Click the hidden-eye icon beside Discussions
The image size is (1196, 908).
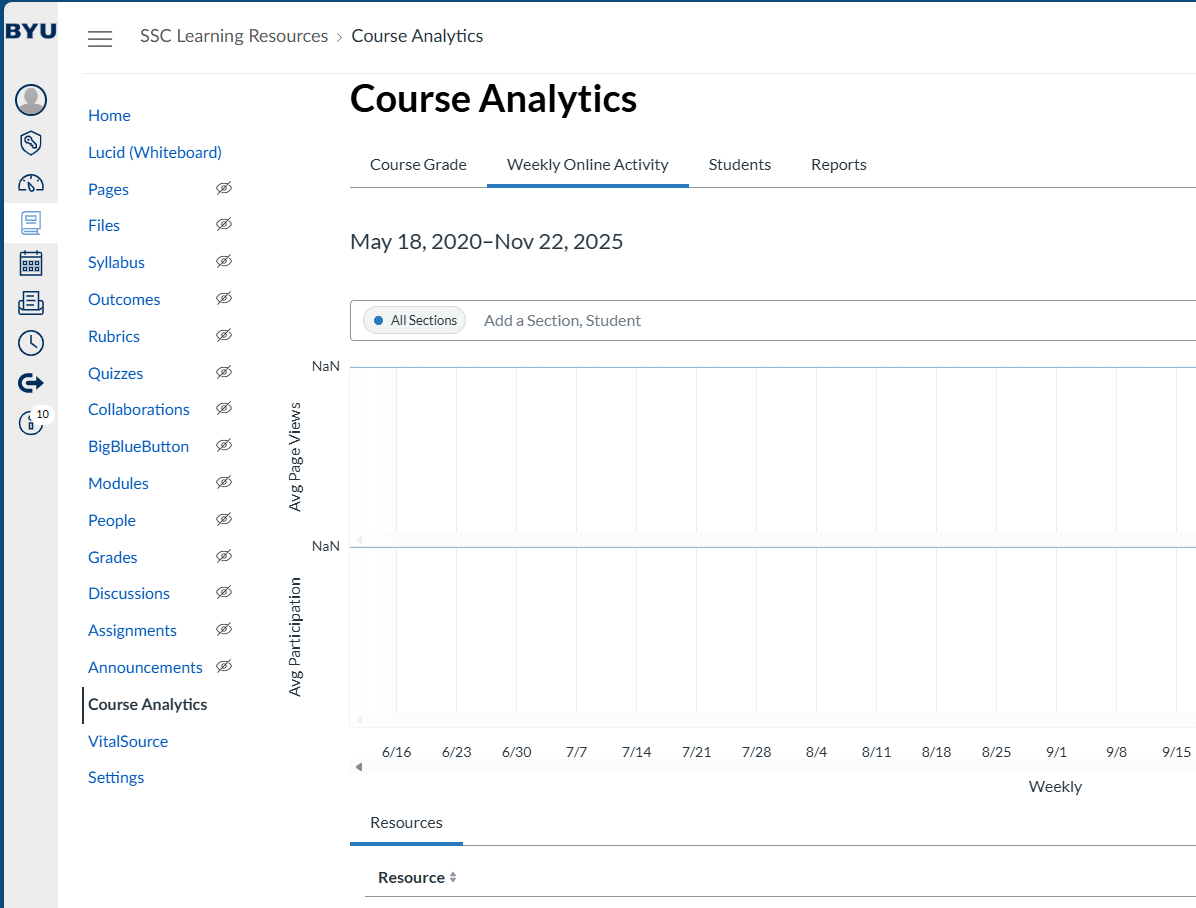pos(223,592)
